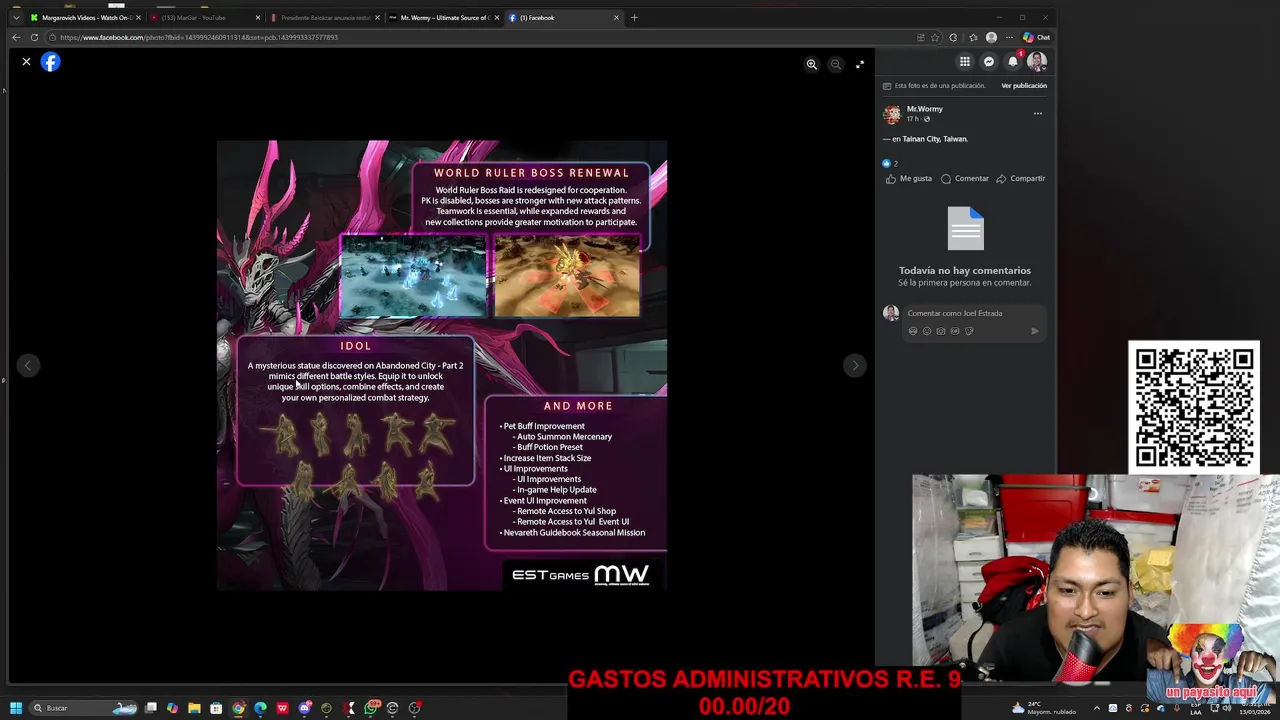Open browser settings and more menu

pyautogui.click(x=1009, y=37)
